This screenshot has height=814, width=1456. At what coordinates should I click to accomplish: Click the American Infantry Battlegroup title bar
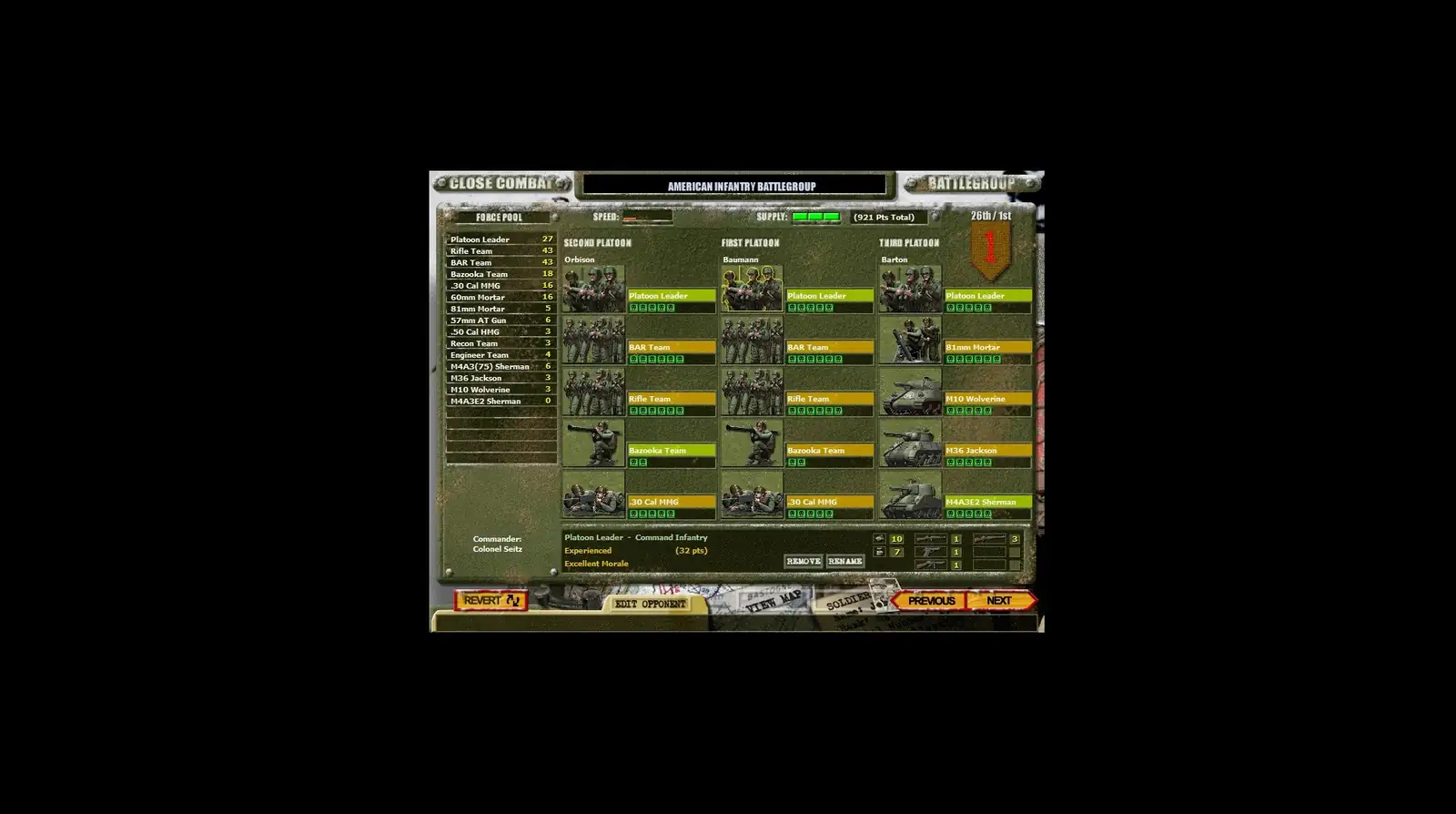click(733, 186)
